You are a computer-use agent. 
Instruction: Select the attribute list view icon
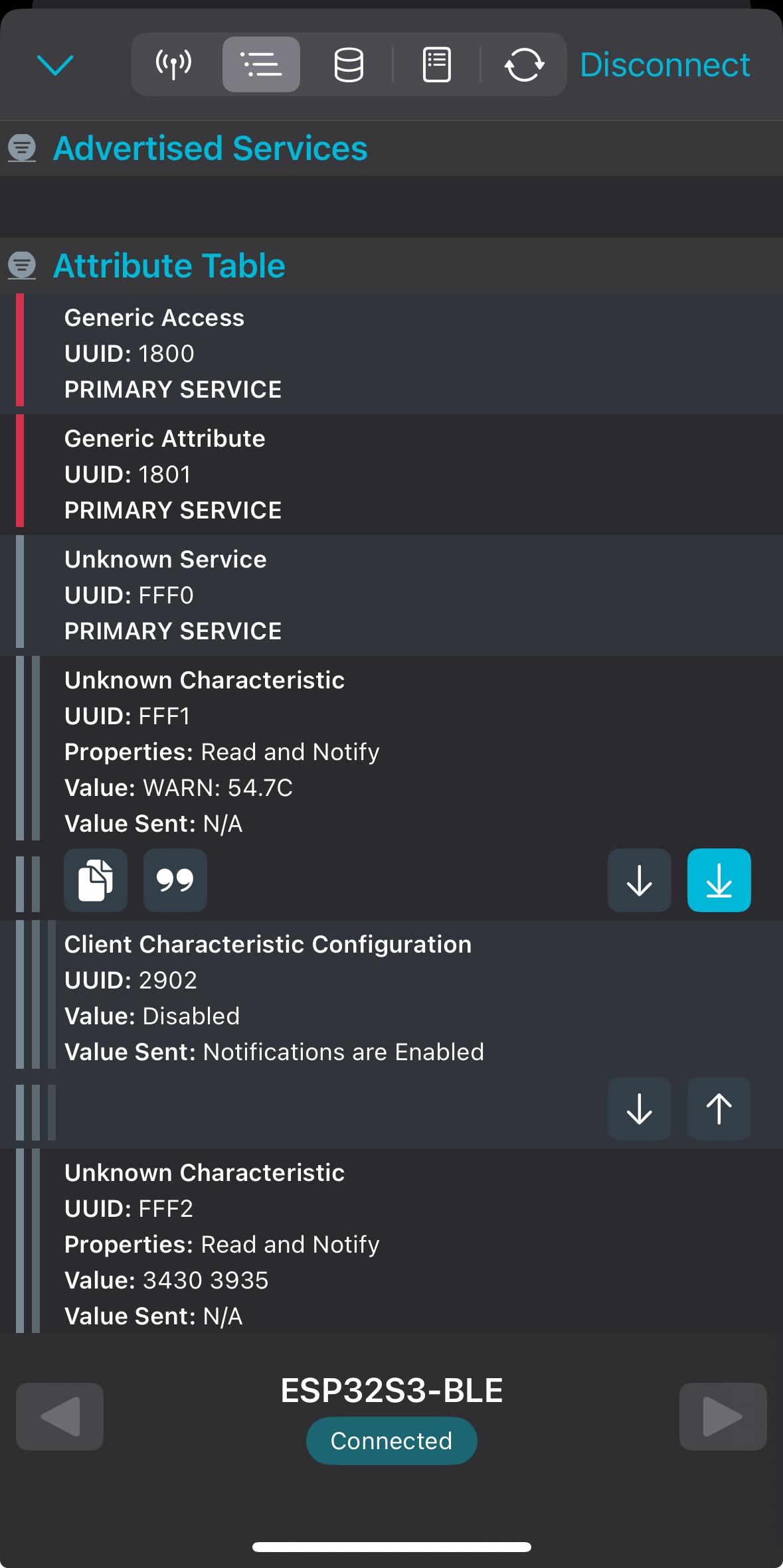261,64
